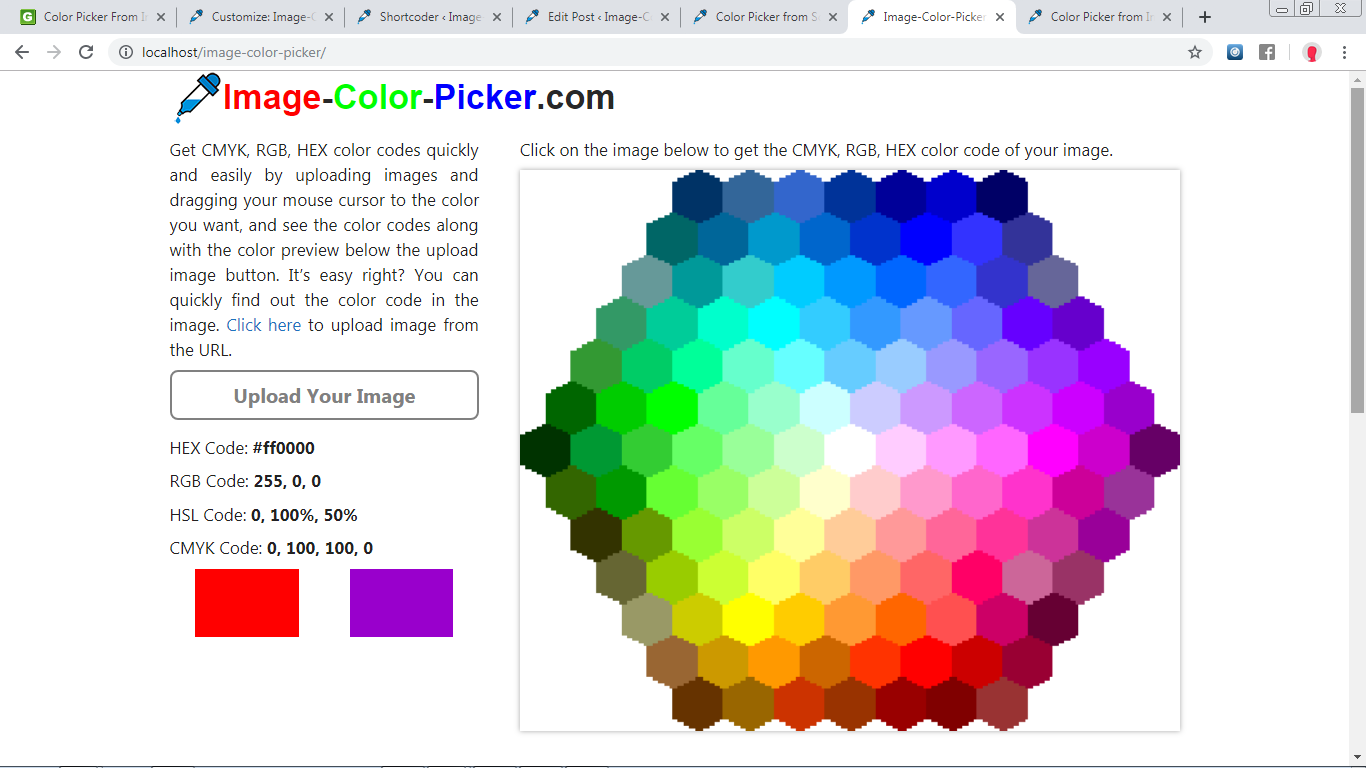Close the tab with green G favicon
The width and height of the screenshot is (1366, 768).
[x=161, y=17]
